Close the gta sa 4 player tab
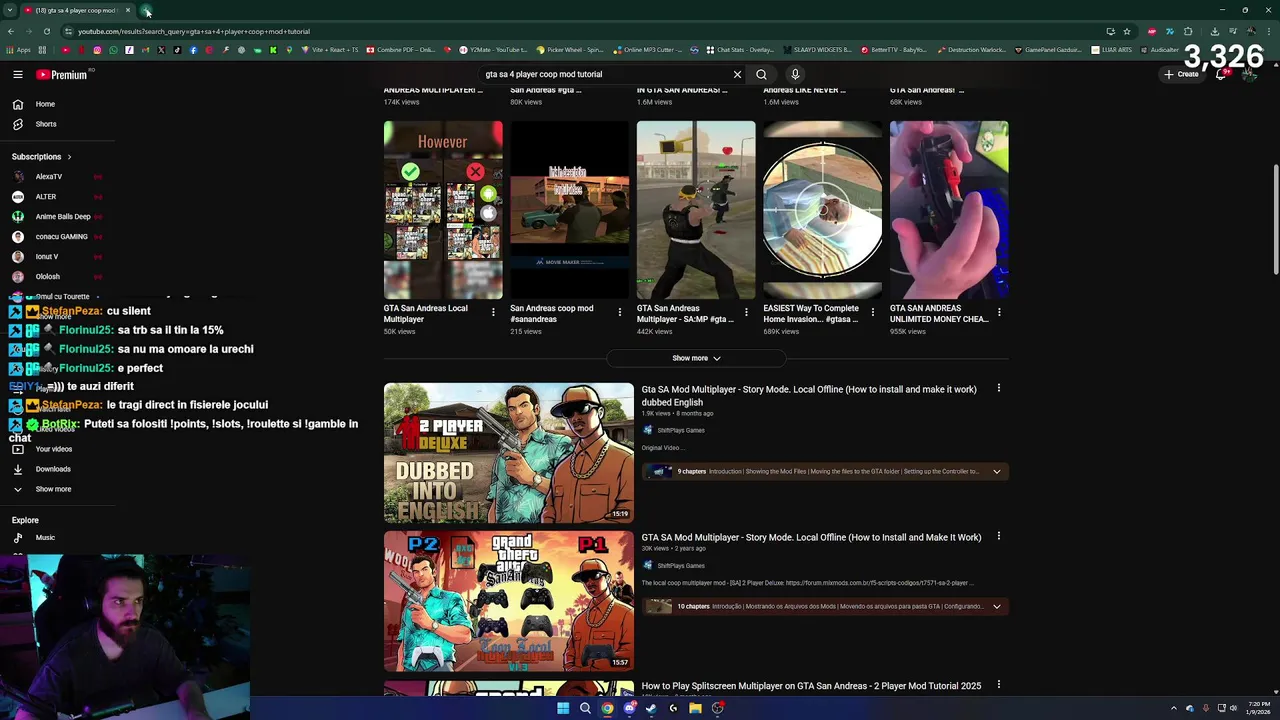 (128, 10)
